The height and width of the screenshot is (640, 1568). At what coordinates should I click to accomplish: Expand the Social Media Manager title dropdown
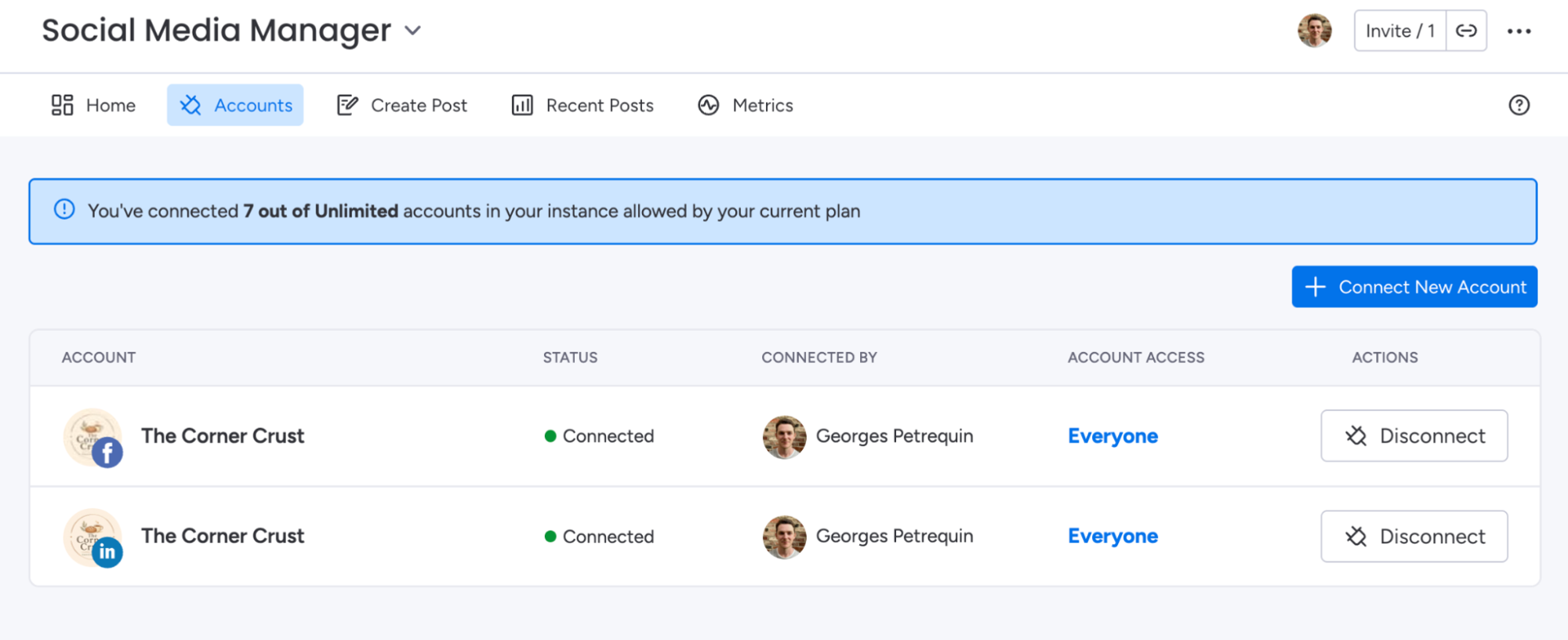[x=412, y=31]
